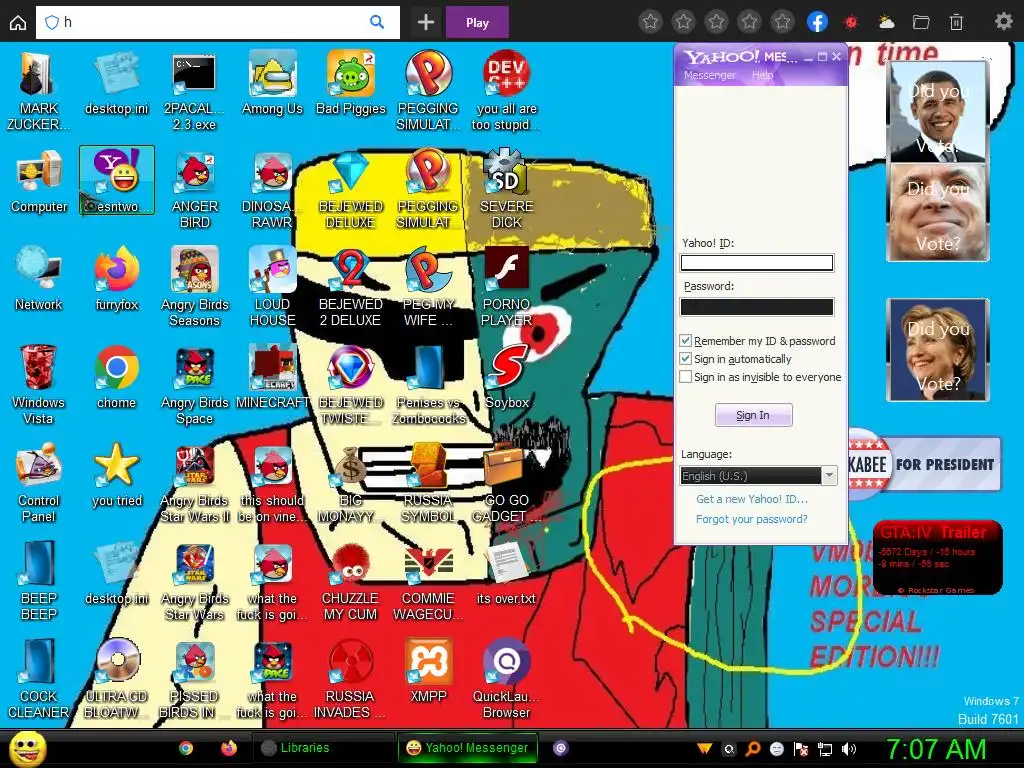Screen dimensions: 1024x768
Task: Open the Messenger menu in Yahoo window
Action: 709,75
